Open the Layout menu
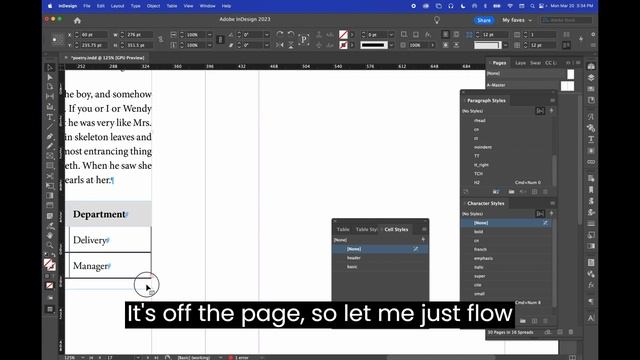This screenshot has width=640, height=360. pos(118,6)
